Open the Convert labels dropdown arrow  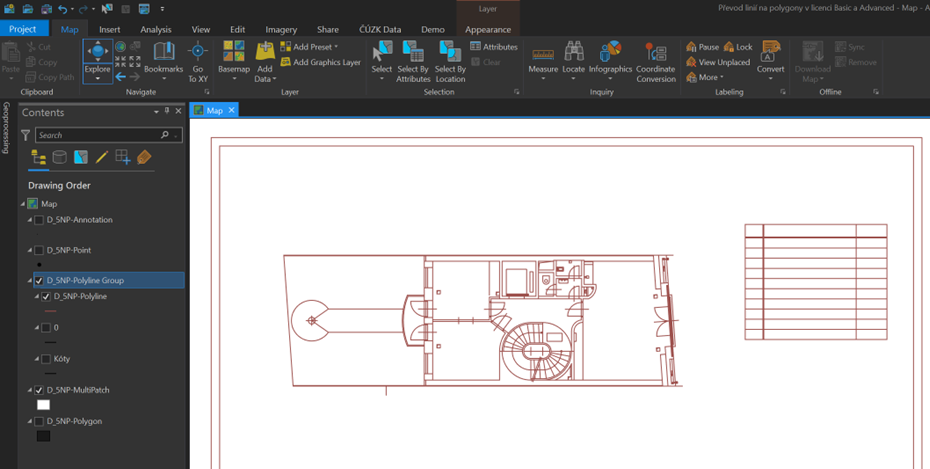[x=770, y=78]
